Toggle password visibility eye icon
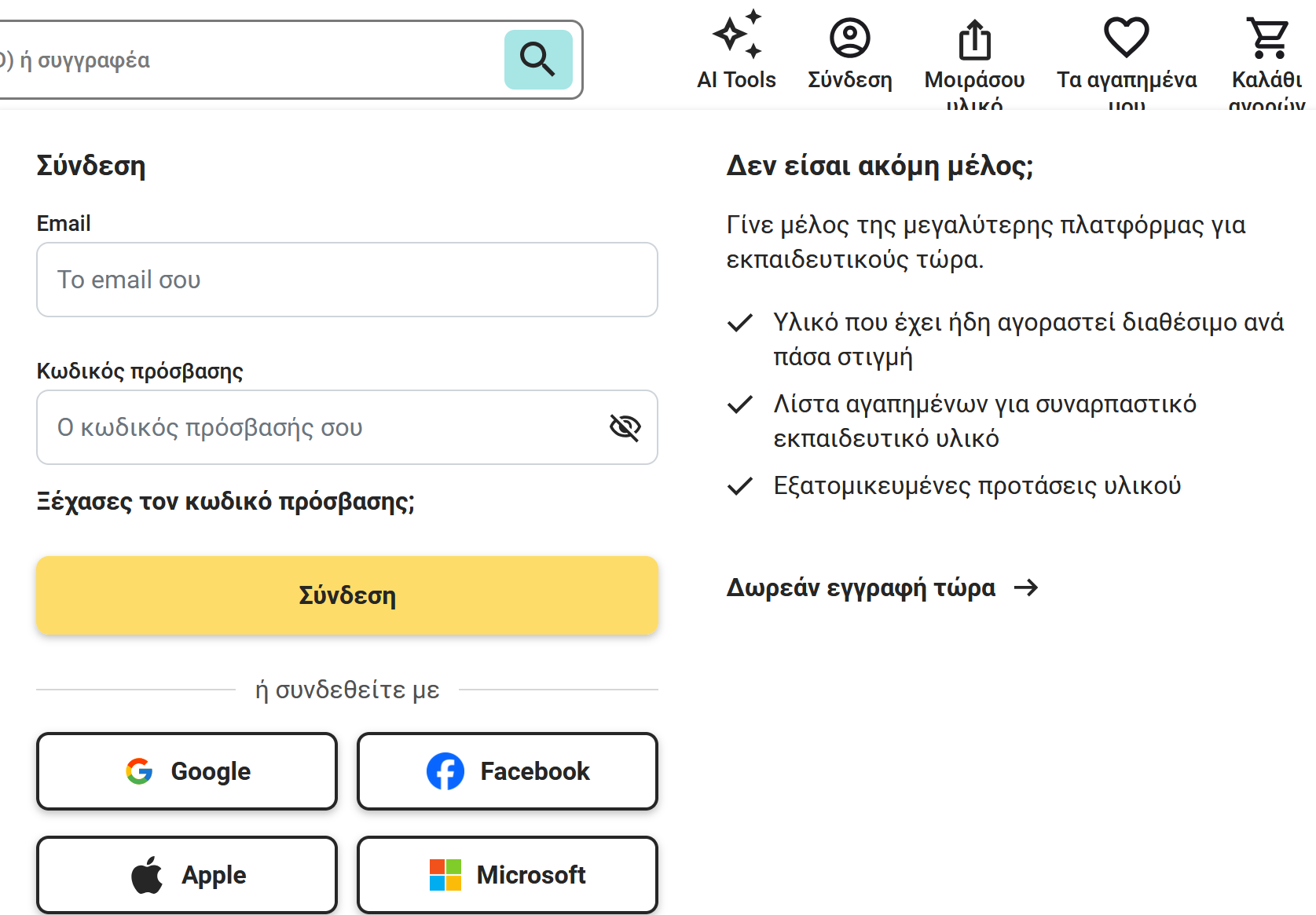The width and height of the screenshot is (1316, 915). 625,427
